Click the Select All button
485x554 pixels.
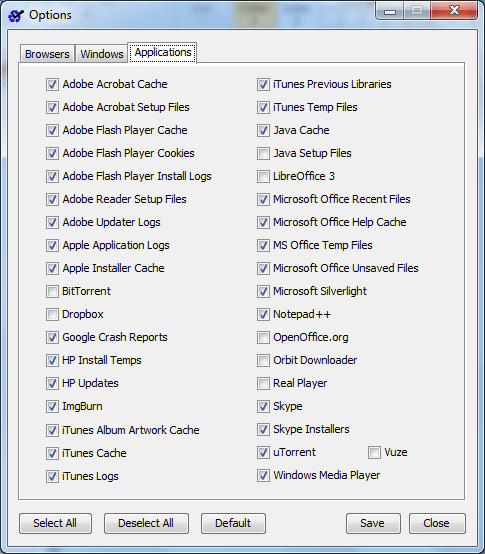tap(55, 523)
